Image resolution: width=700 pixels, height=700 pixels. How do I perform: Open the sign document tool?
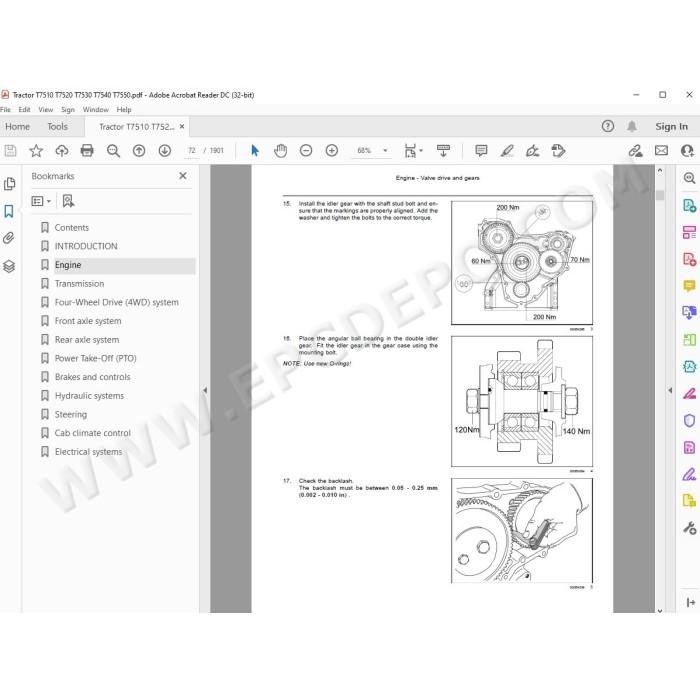tap(532, 151)
